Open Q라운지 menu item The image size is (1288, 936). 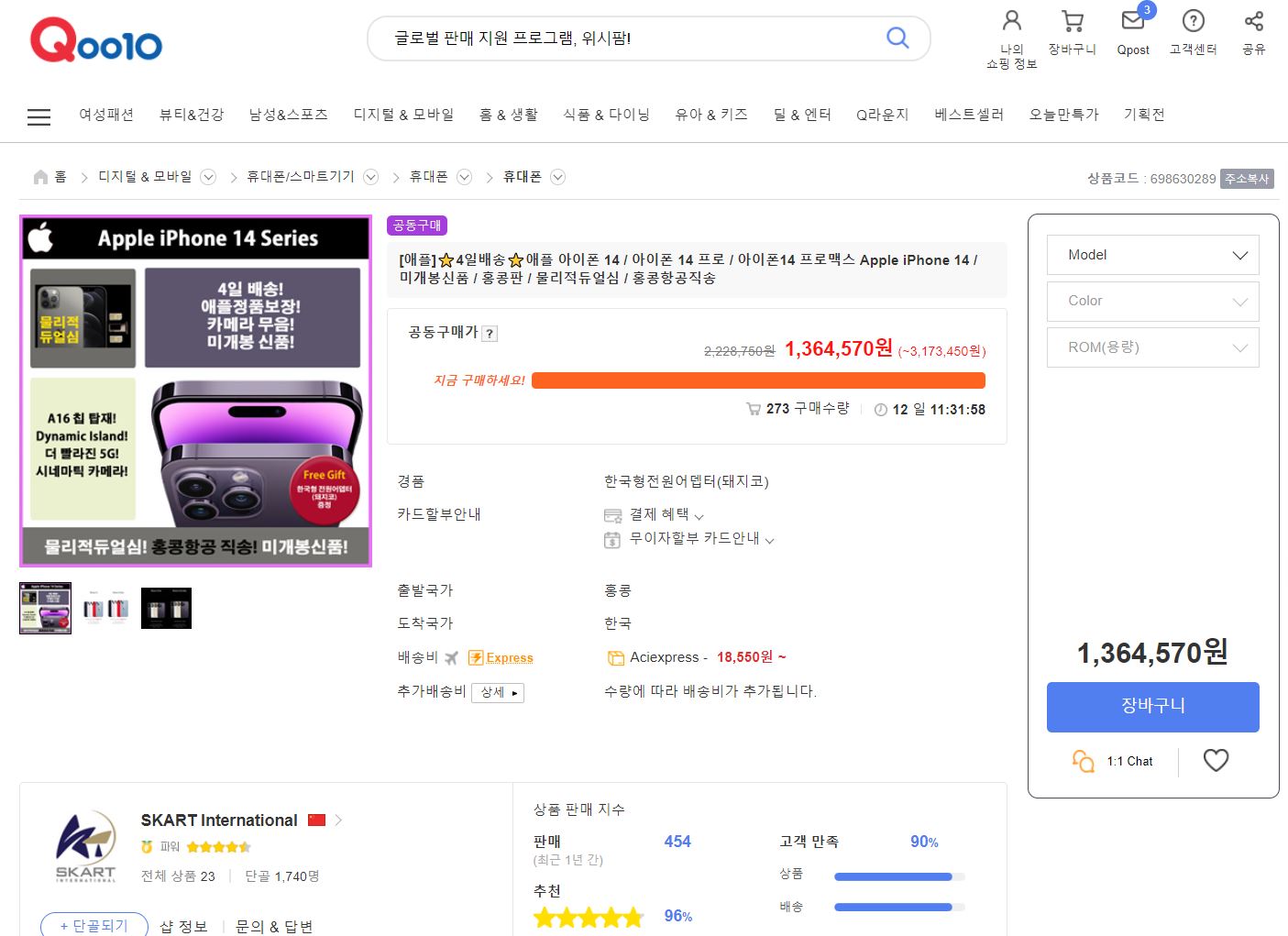883,115
